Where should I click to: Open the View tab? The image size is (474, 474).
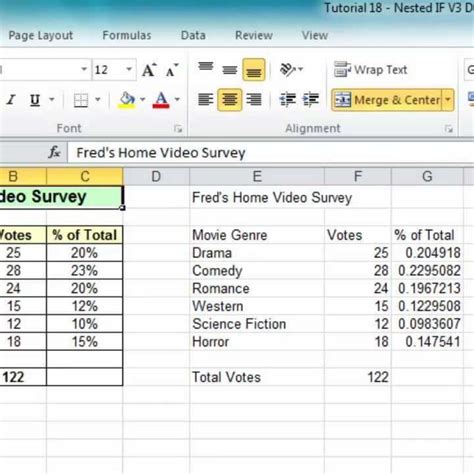[x=315, y=35]
